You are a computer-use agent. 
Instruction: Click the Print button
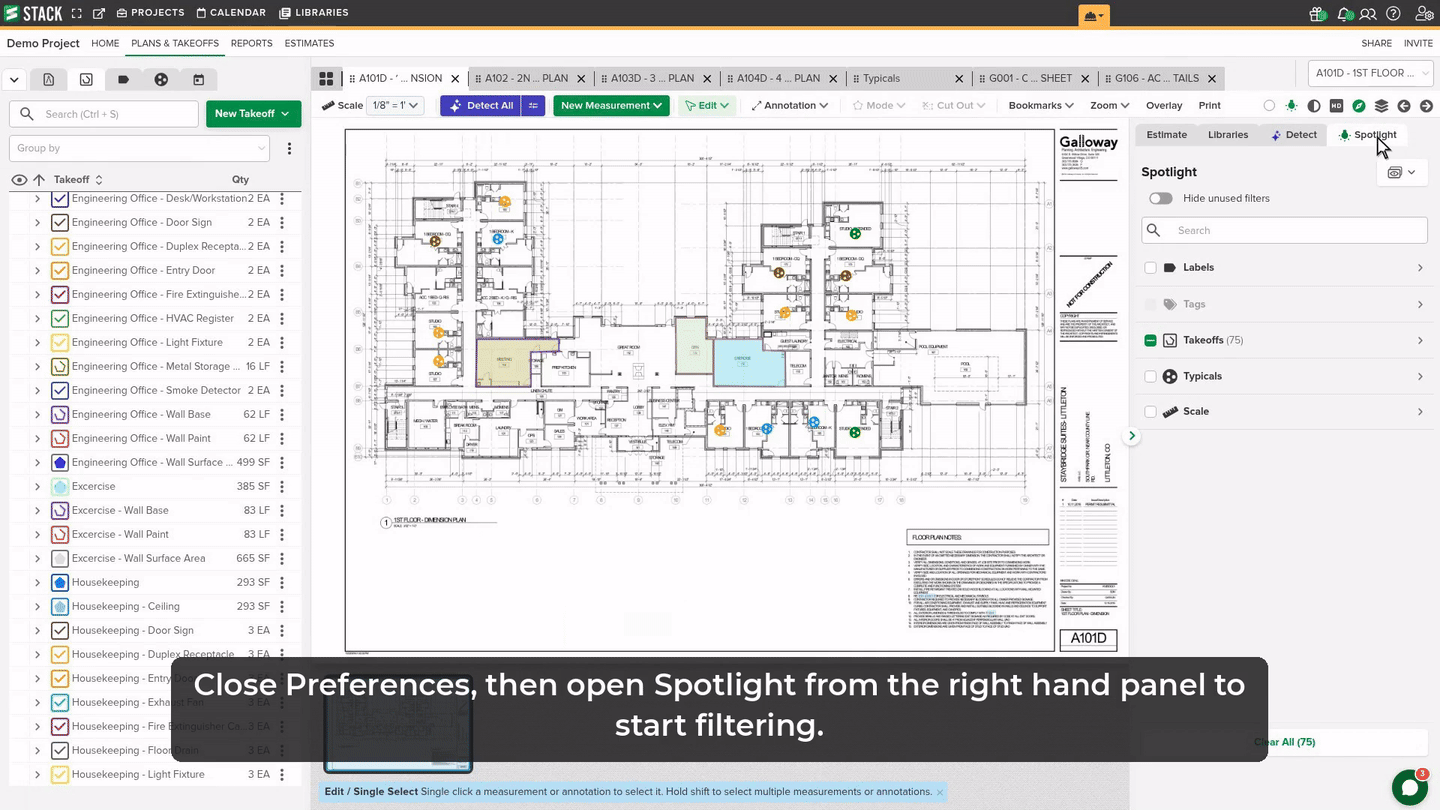click(x=1210, y=105)
